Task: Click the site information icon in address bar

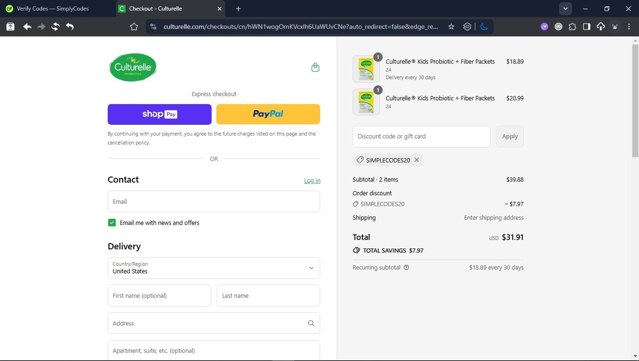Action: [153, 26]
